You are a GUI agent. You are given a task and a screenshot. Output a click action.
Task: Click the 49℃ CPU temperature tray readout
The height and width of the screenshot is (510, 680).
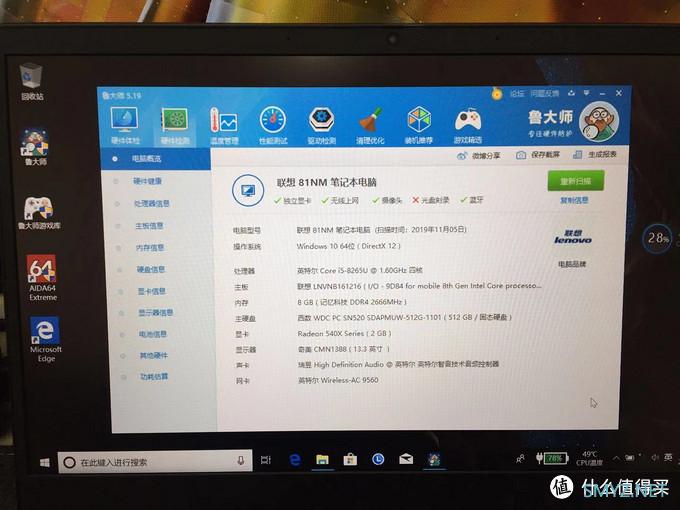(x=589, y=458)
